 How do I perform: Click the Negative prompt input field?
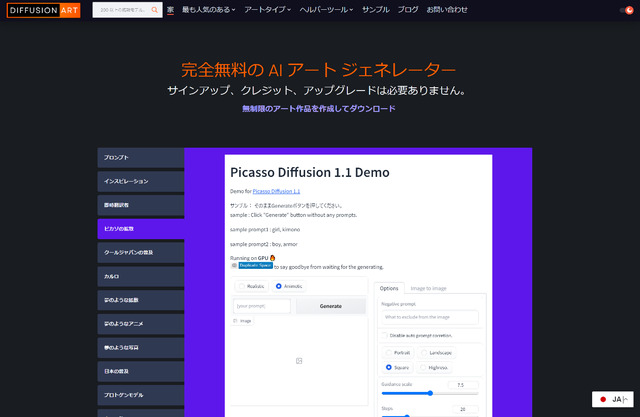[x=430, y=317]
